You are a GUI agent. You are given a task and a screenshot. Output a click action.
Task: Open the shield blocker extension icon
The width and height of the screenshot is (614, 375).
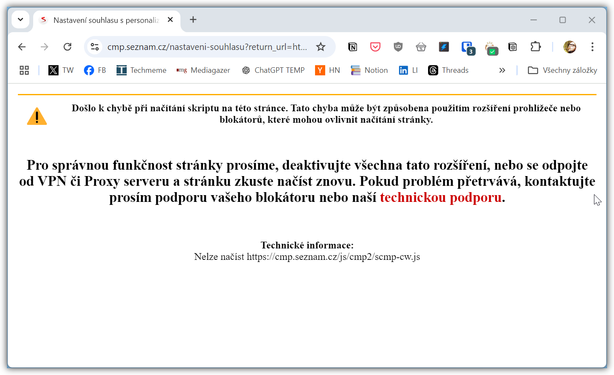(x=398, y=47)
